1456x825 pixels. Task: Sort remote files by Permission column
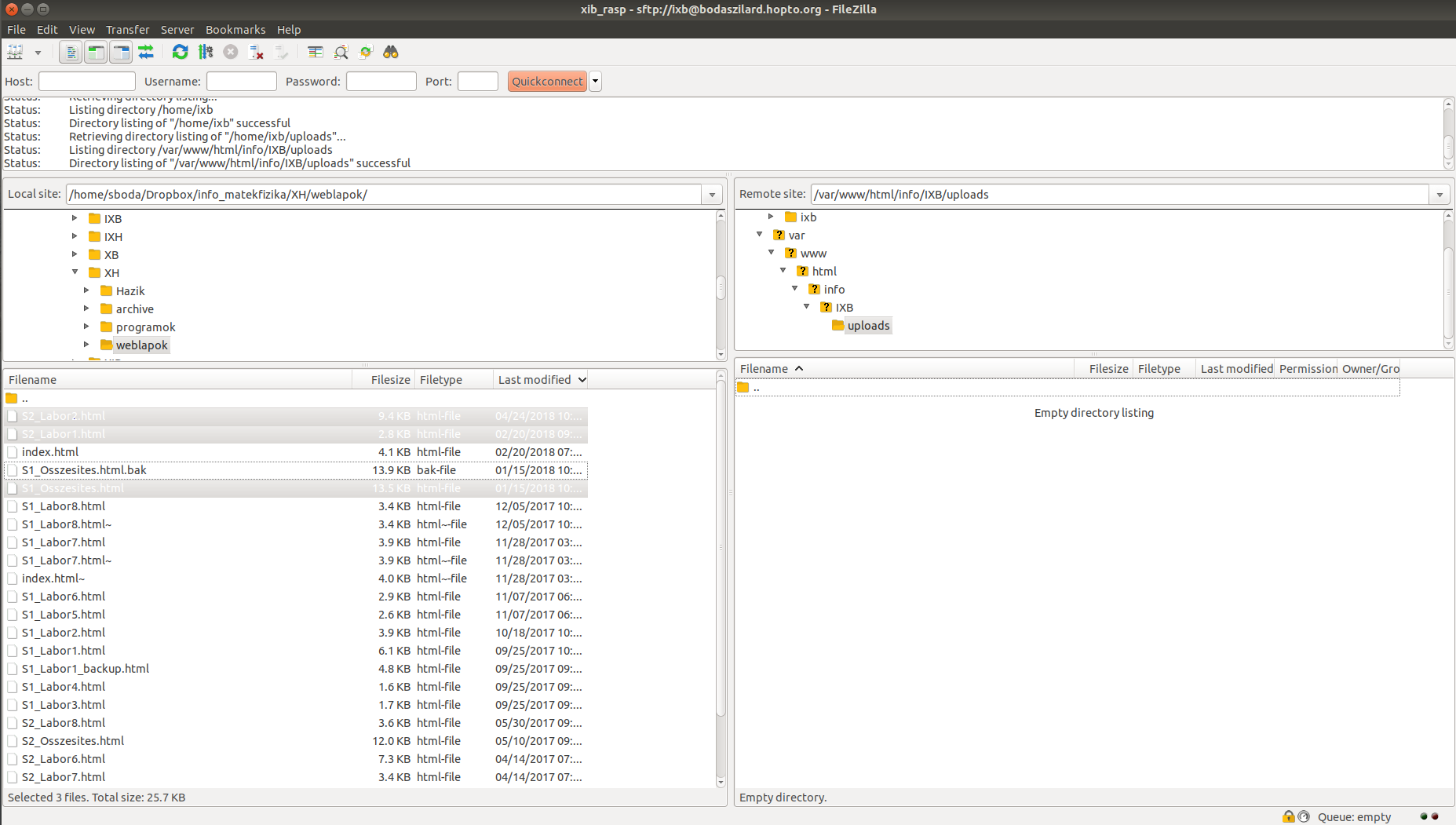(1308, 369)
